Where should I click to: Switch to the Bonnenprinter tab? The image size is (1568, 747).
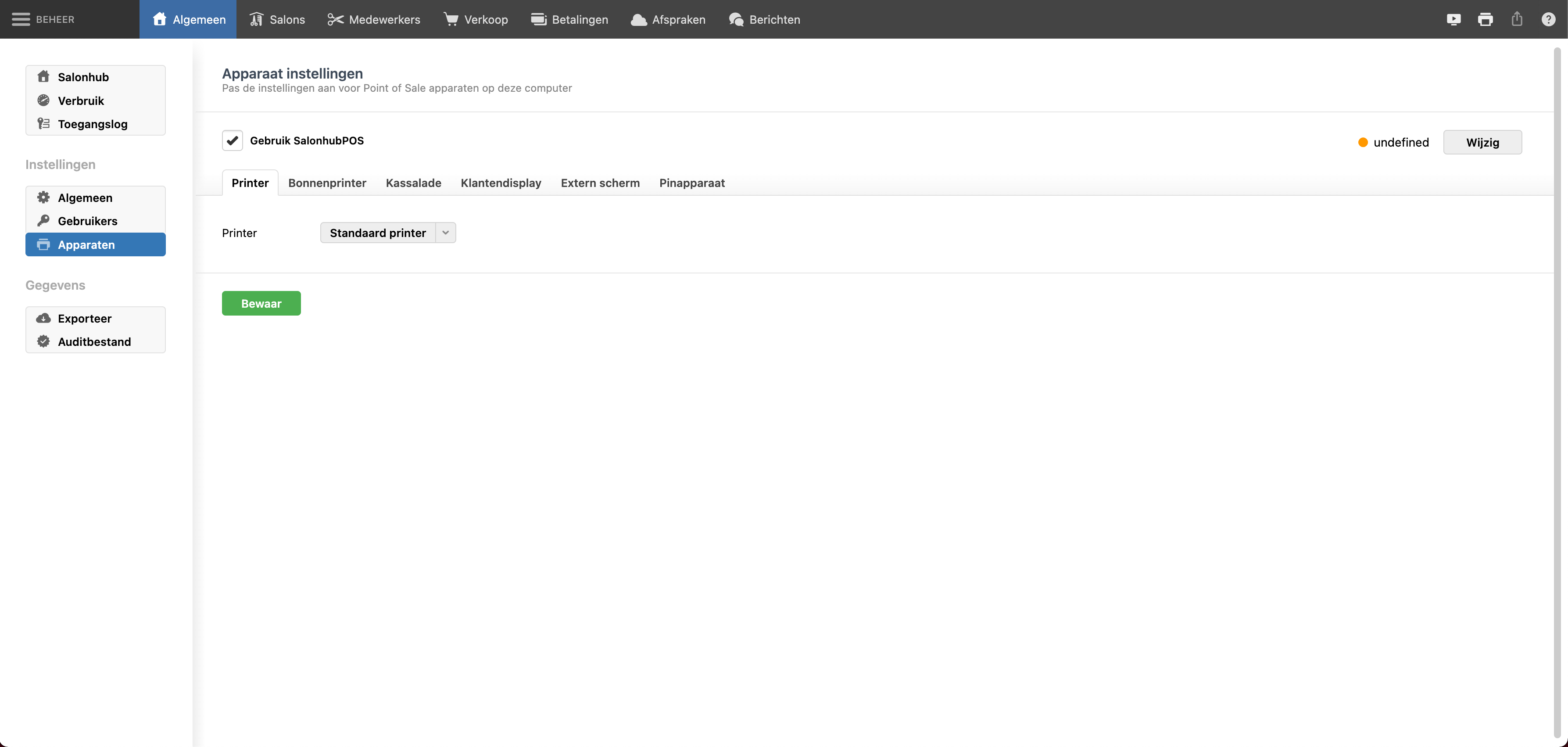(327, 183)
